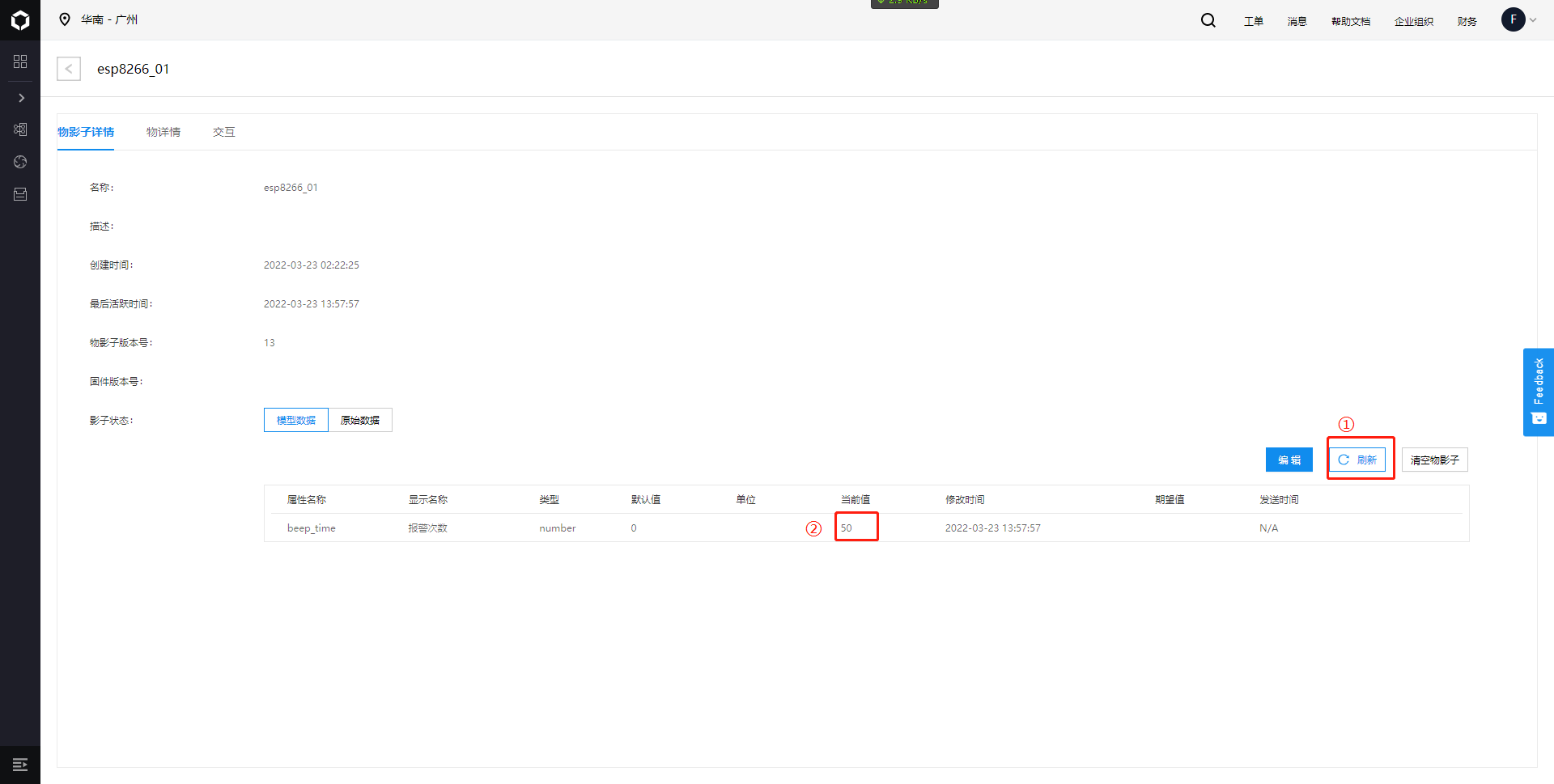Switch to the 物详情 tab
This screenshot has width=1554, height=784.
coord(163,132)
